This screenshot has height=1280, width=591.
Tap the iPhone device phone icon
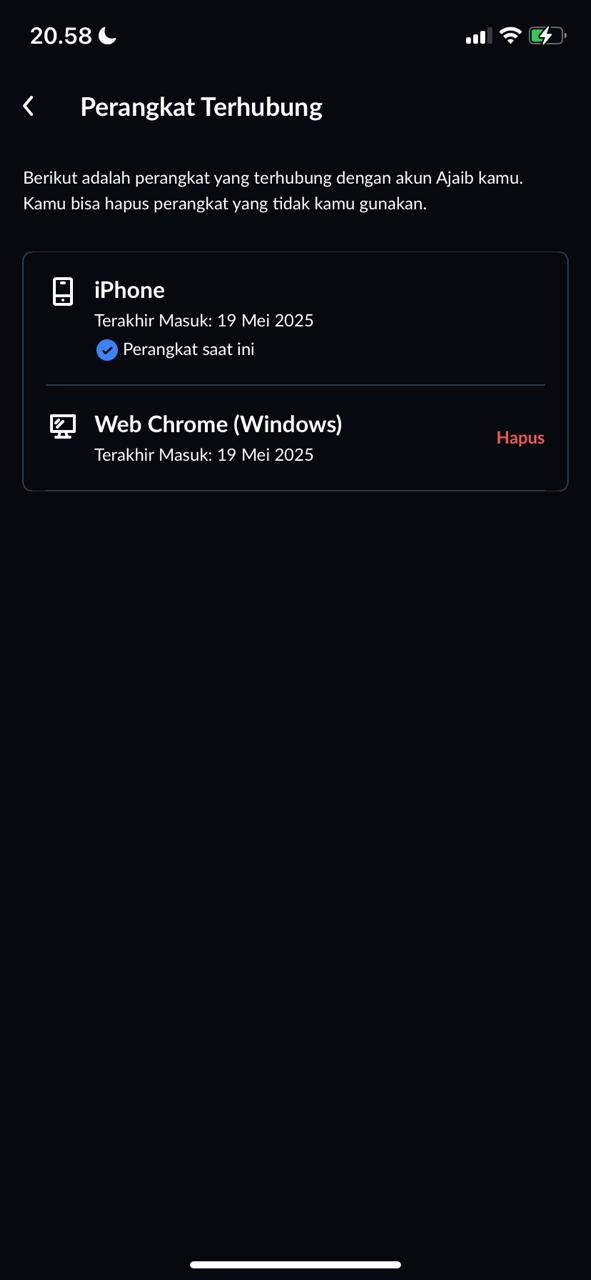coord(63,291)
